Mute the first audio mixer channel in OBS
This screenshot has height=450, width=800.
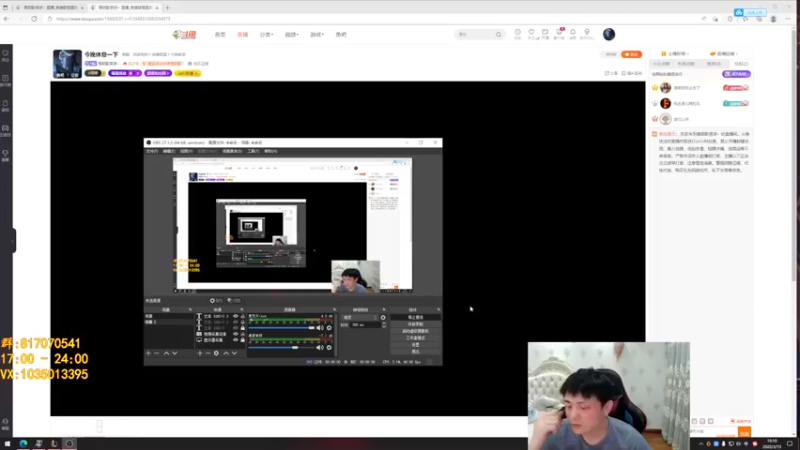pyautogui.click(x=319, y=328)
